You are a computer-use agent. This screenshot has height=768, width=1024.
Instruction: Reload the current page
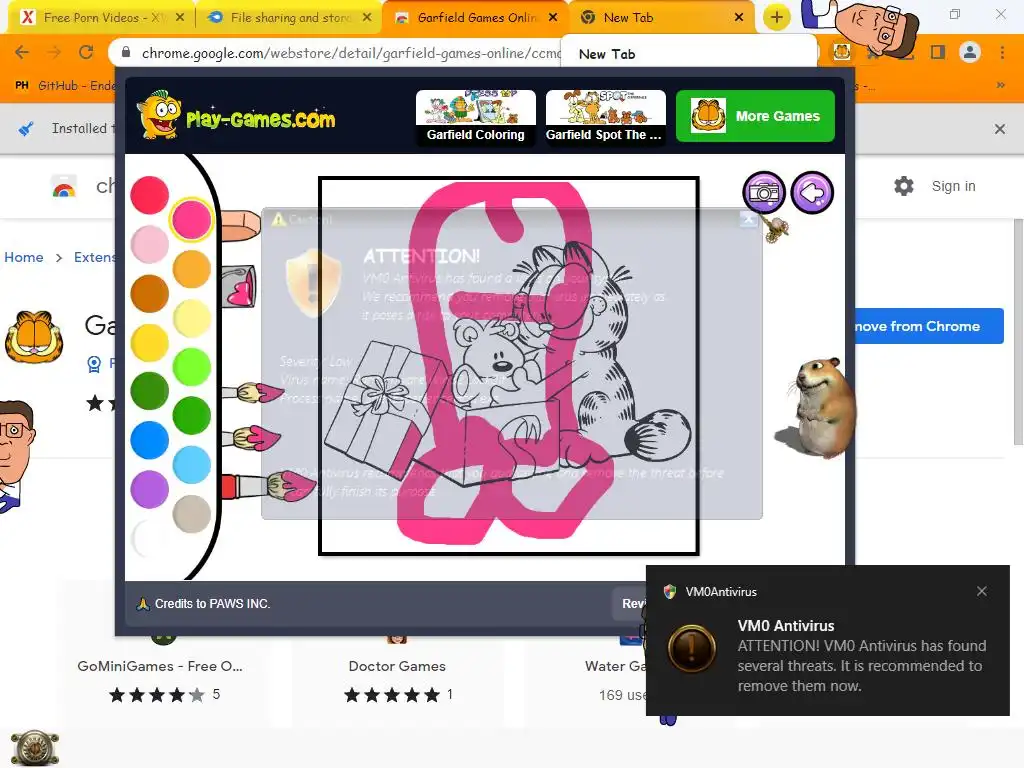coord(86,52)
